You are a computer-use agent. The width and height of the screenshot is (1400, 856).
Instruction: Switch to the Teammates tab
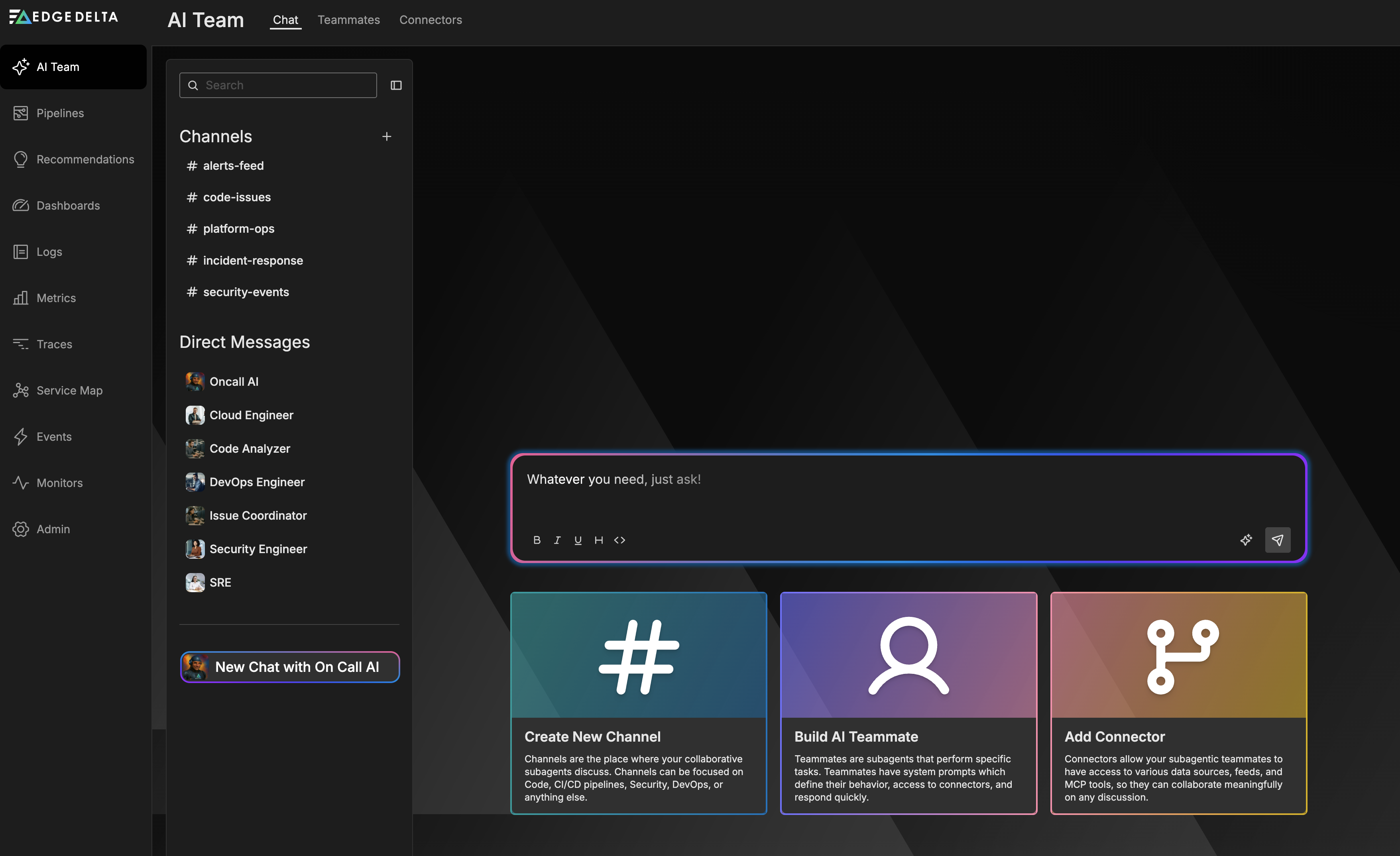pos(348,20)
